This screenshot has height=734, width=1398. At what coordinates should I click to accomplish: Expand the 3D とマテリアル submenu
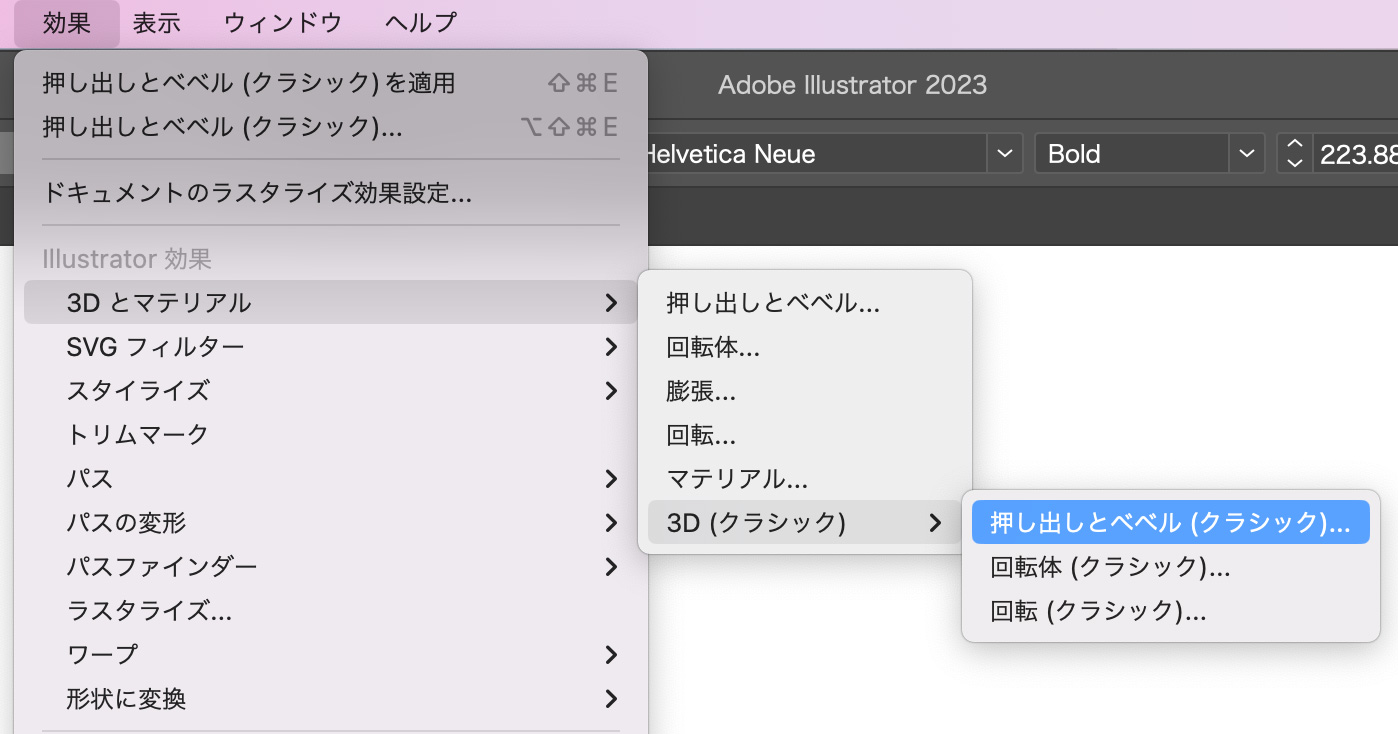pyautogui.click(x=331, y=302)
